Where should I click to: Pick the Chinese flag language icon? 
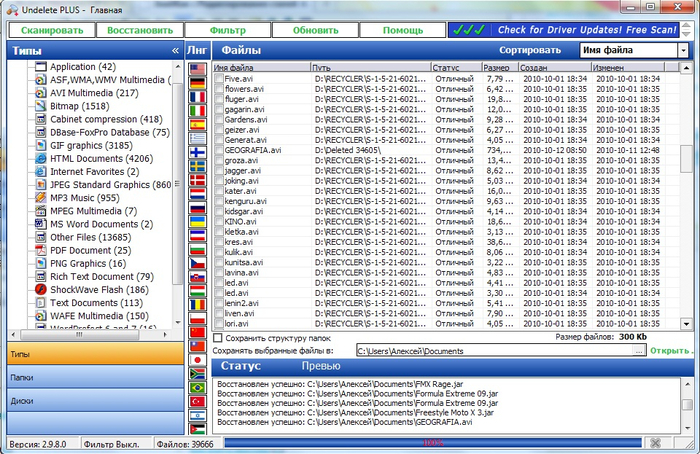197,332
